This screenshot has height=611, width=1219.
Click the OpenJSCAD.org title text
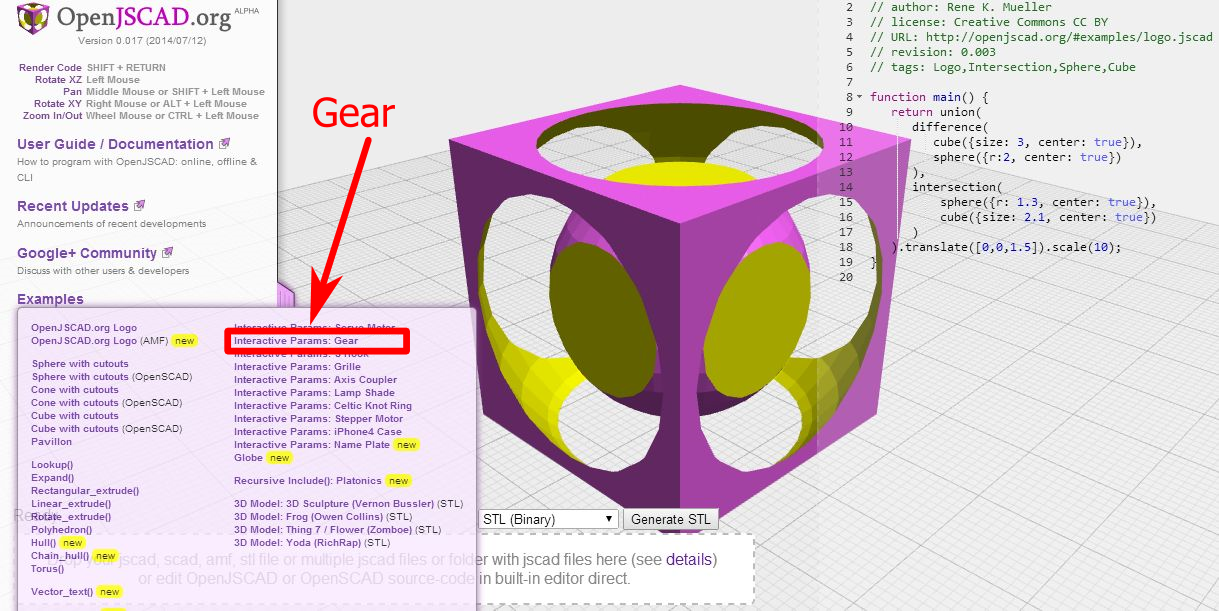143,17
